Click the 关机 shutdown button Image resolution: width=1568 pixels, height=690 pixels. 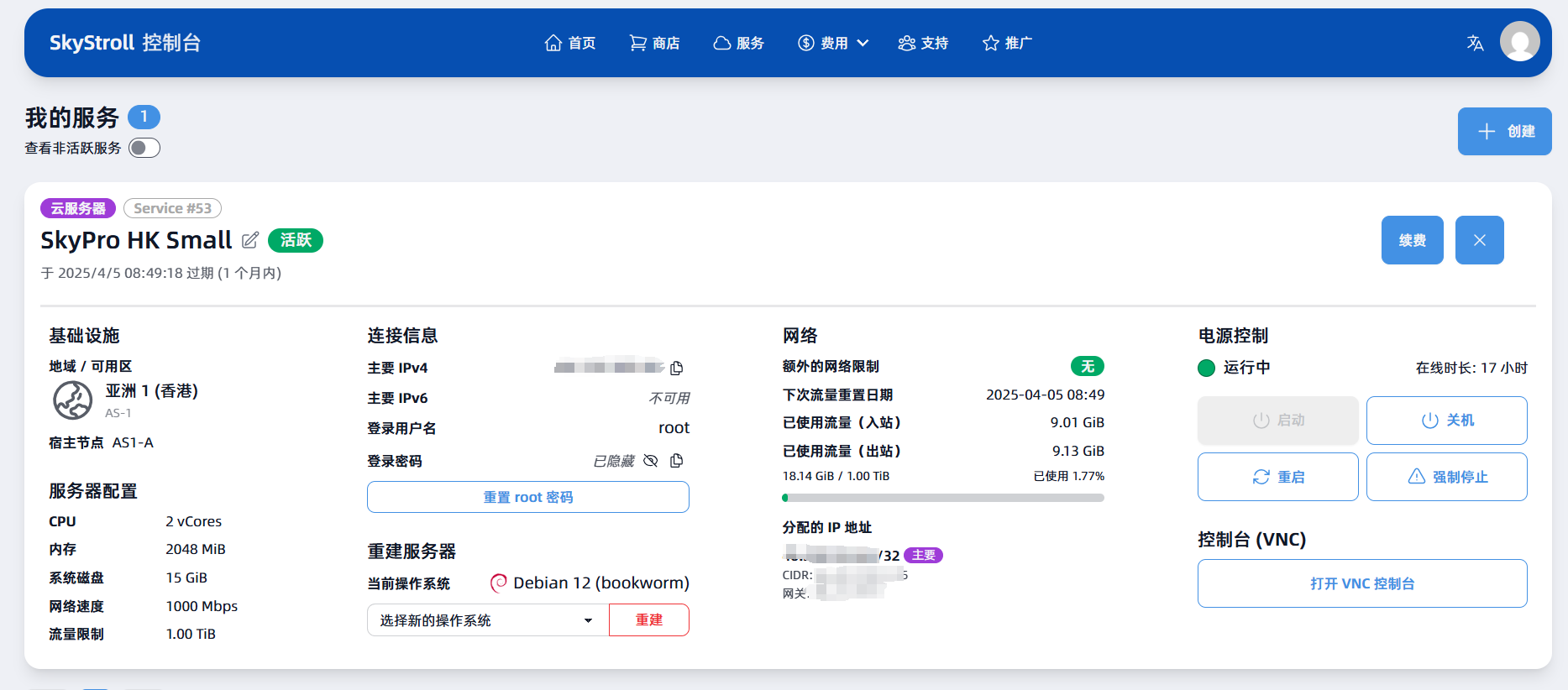[1446, 421]
